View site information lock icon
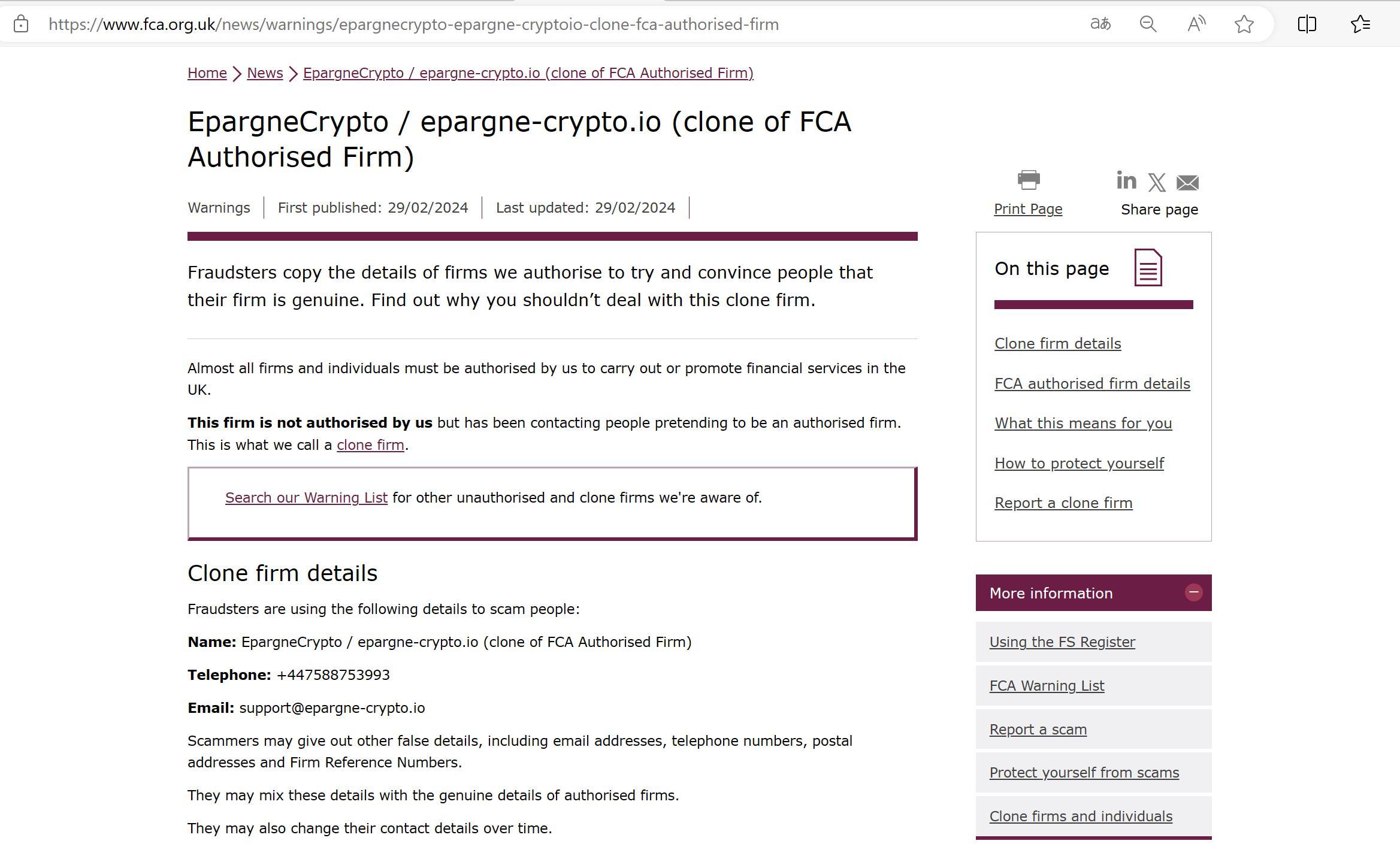 (x=21, y=24)
